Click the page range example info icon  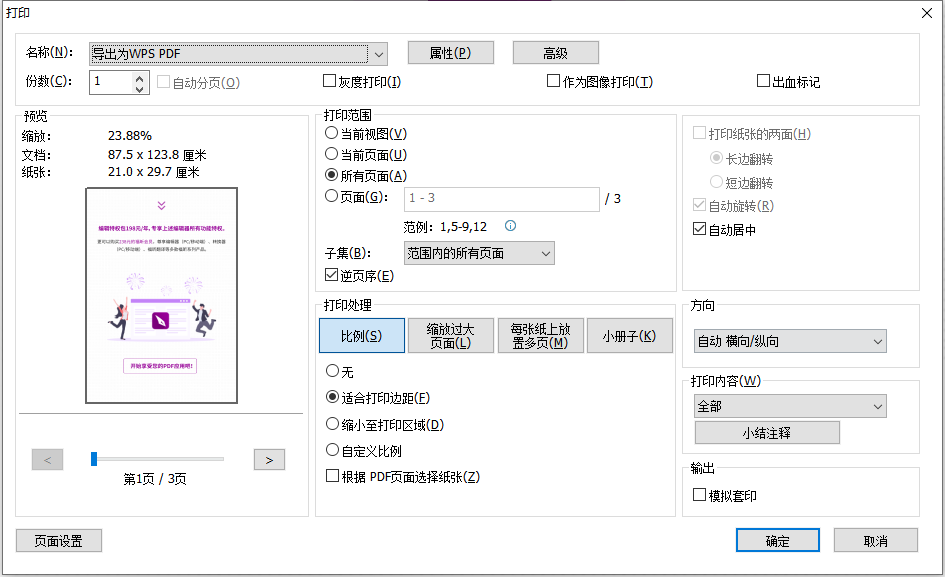(x=510, y=224)
